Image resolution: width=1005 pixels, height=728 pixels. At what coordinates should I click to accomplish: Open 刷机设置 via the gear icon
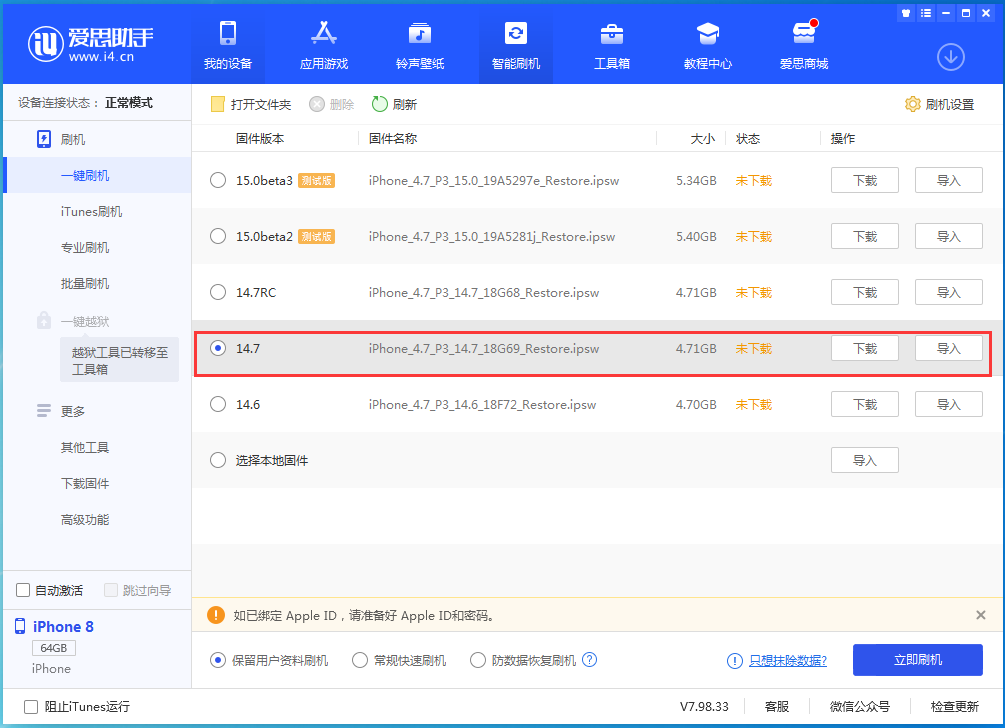938,103
